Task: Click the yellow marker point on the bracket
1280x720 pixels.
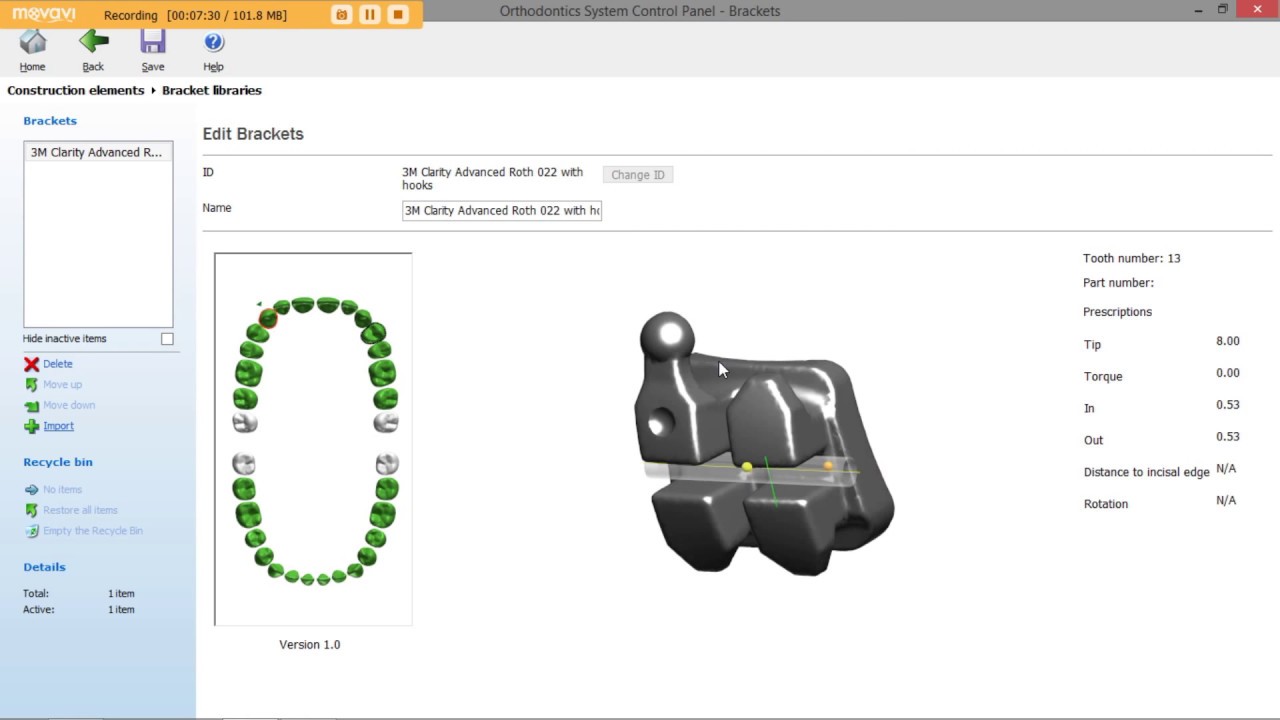Action: (747, 467)
